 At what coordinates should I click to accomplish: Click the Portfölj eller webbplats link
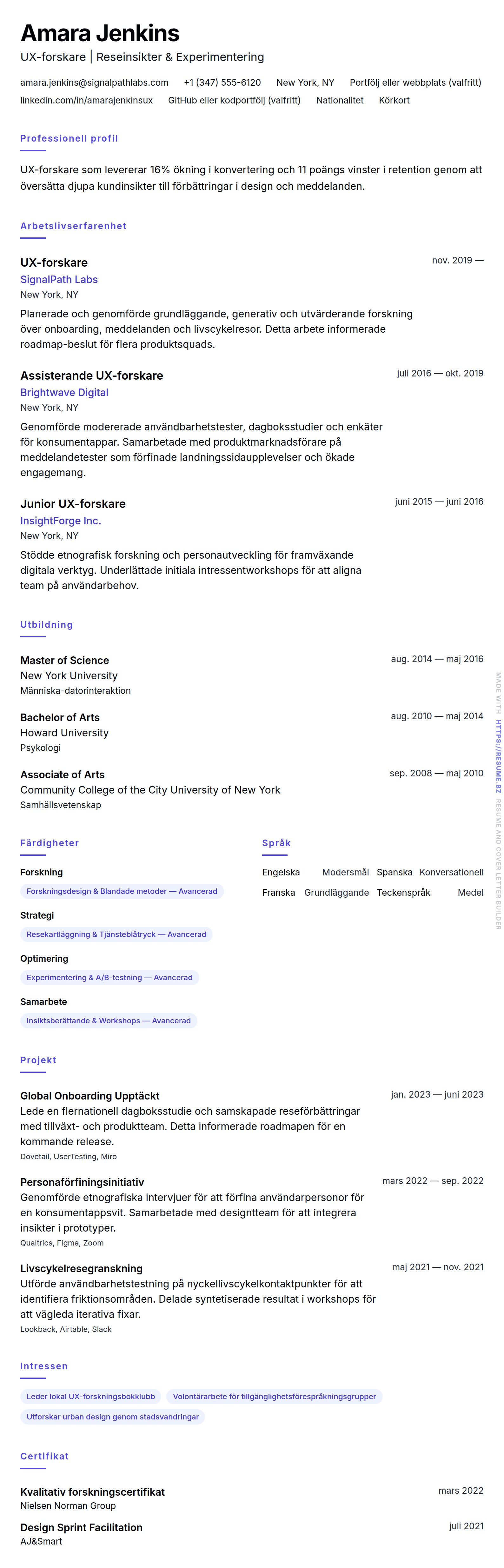click(415, 83)
